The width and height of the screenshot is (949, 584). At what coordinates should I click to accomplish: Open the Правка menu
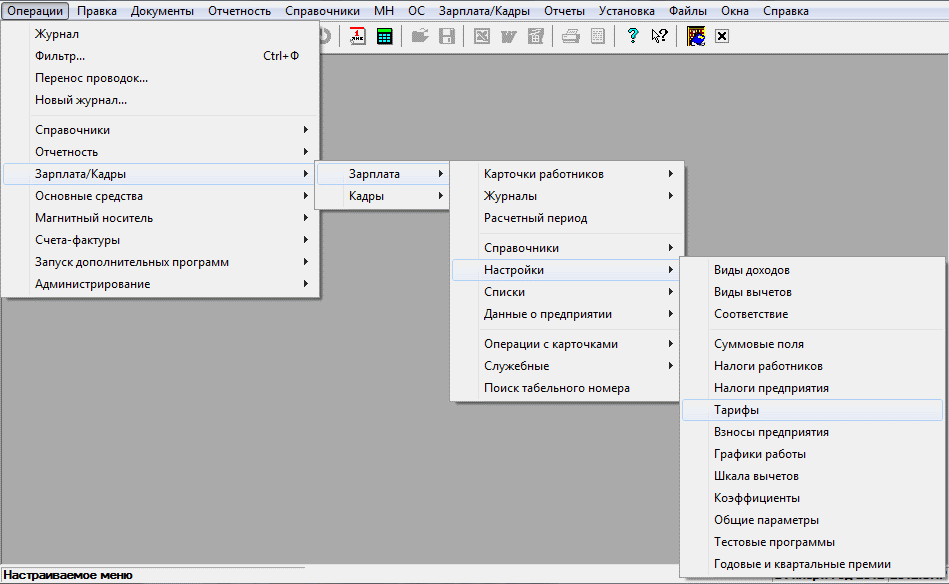[x=97, y=11]
